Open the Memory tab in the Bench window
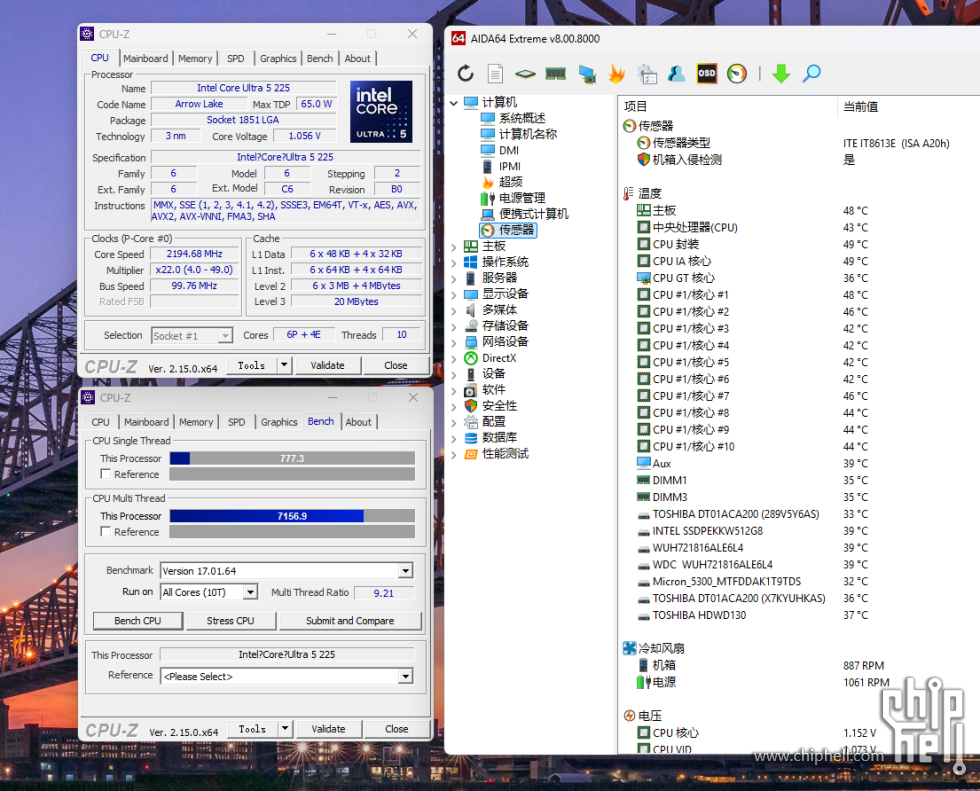This screenshot has height=791, width=980. (x=196, y=422)
